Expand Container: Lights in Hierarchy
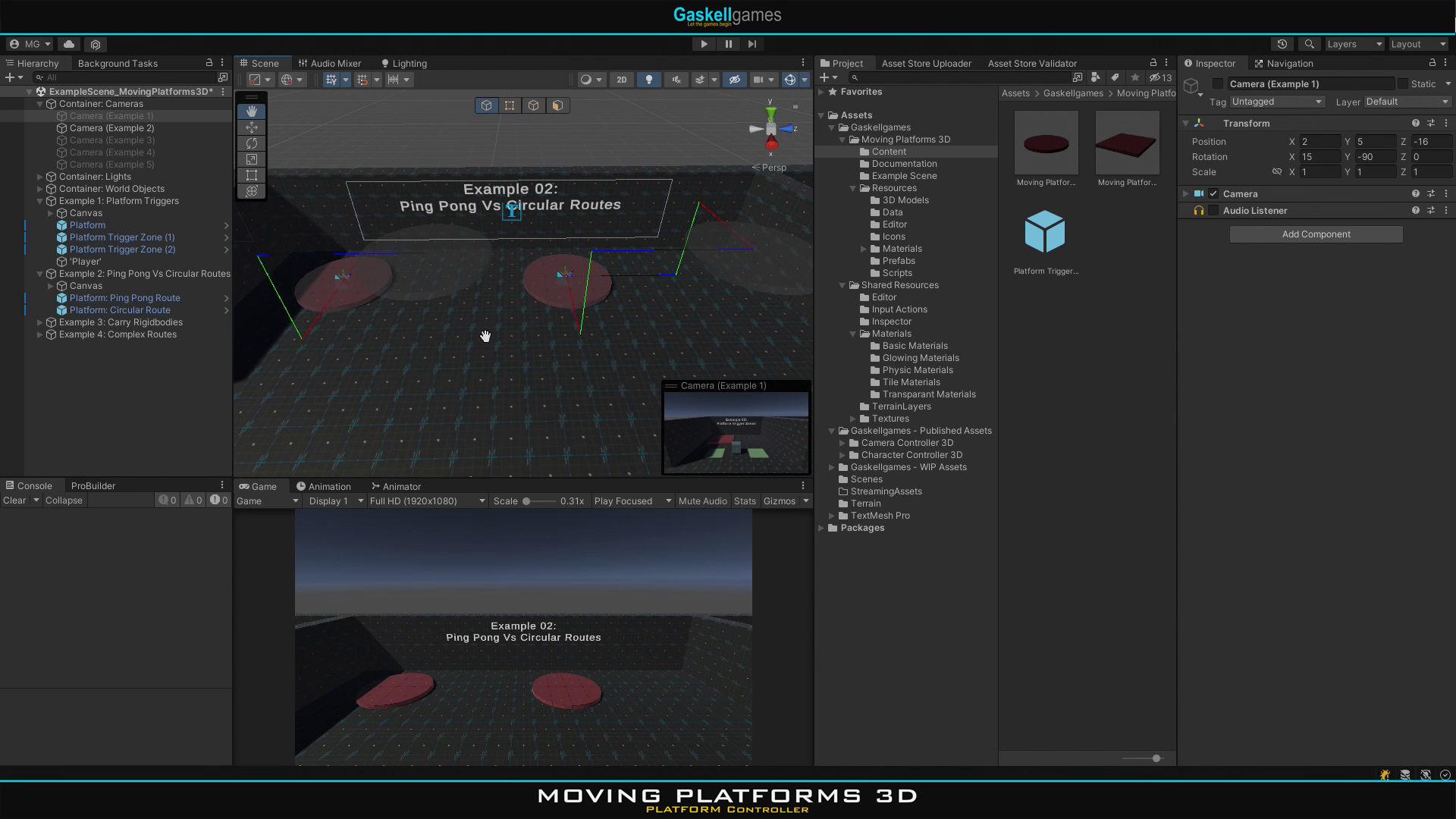 point(40,177)
